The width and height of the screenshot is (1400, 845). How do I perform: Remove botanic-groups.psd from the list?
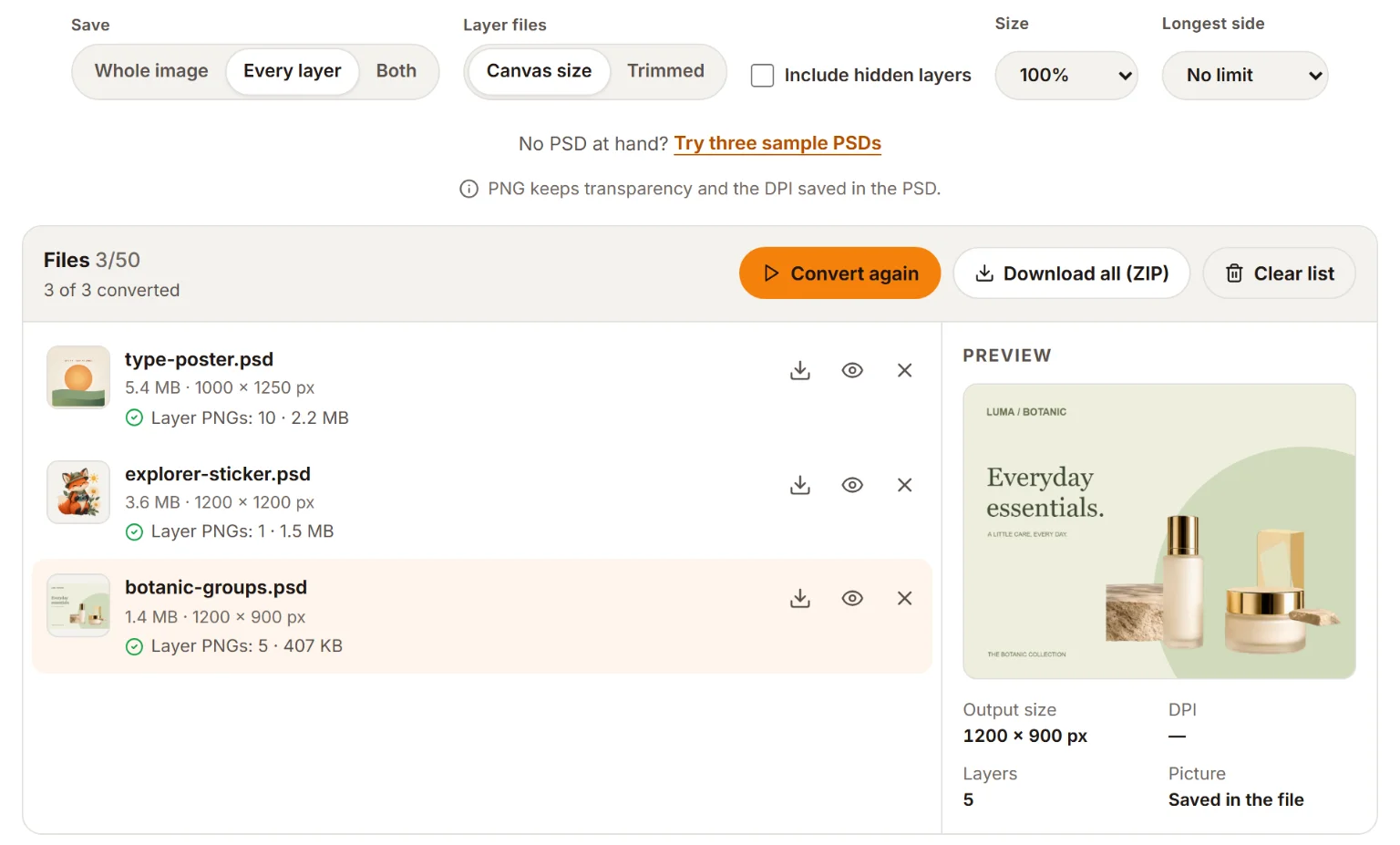coord(904,598)
